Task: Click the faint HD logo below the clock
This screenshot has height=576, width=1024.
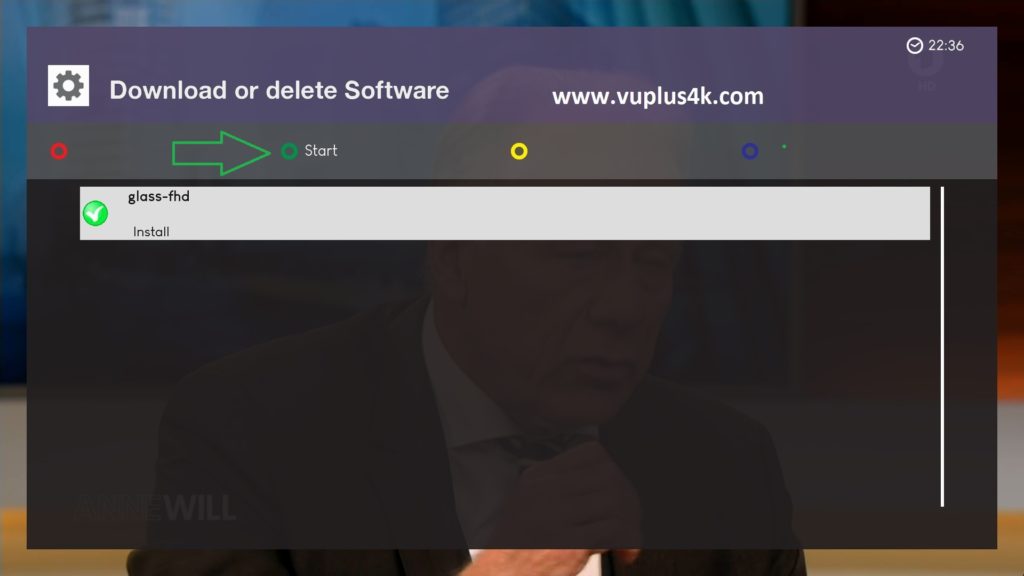Action: [x=926, y=86]
